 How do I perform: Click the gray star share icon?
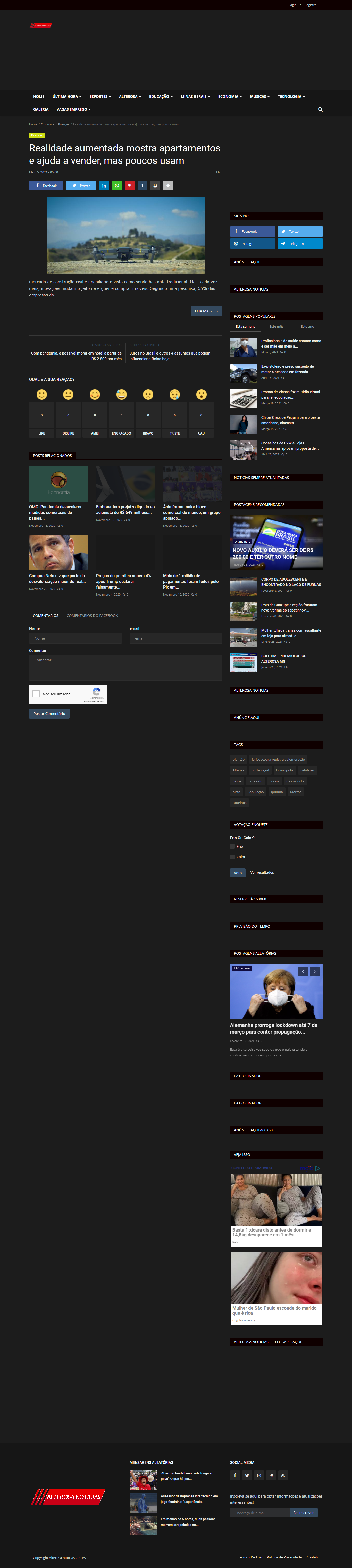[x=168, y=186]
